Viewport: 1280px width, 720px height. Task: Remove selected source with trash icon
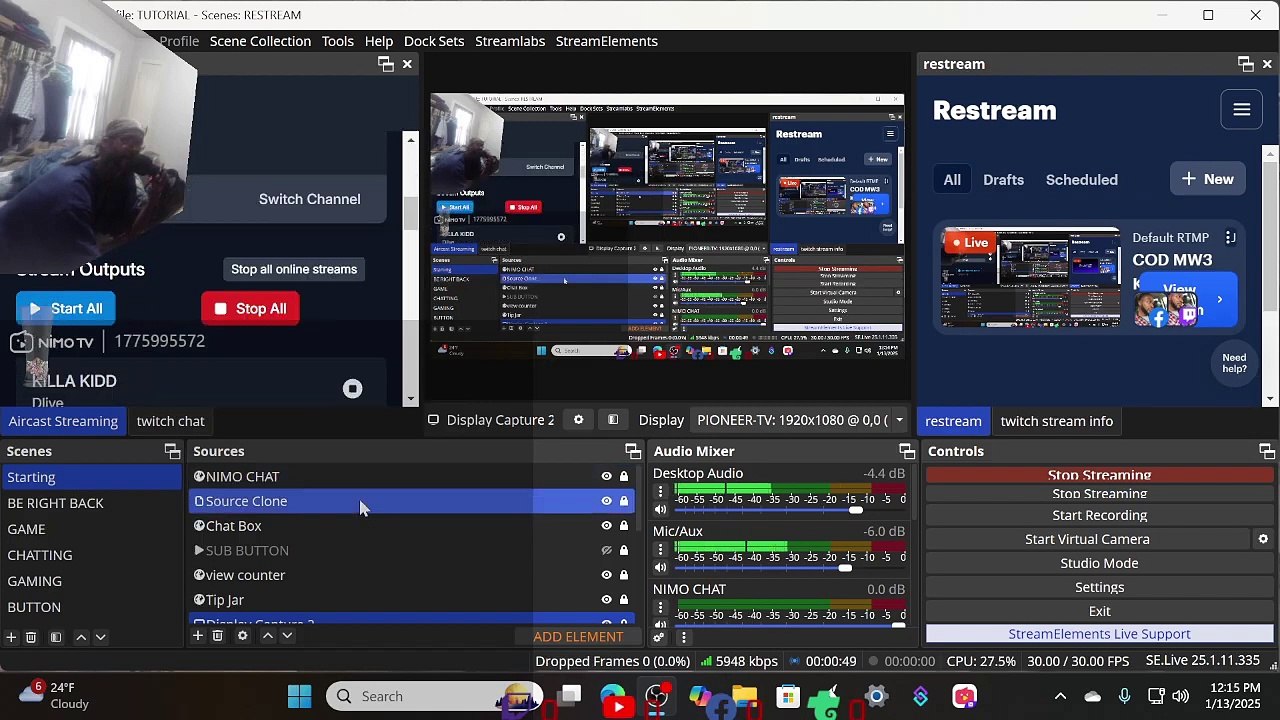coord(217,636)
